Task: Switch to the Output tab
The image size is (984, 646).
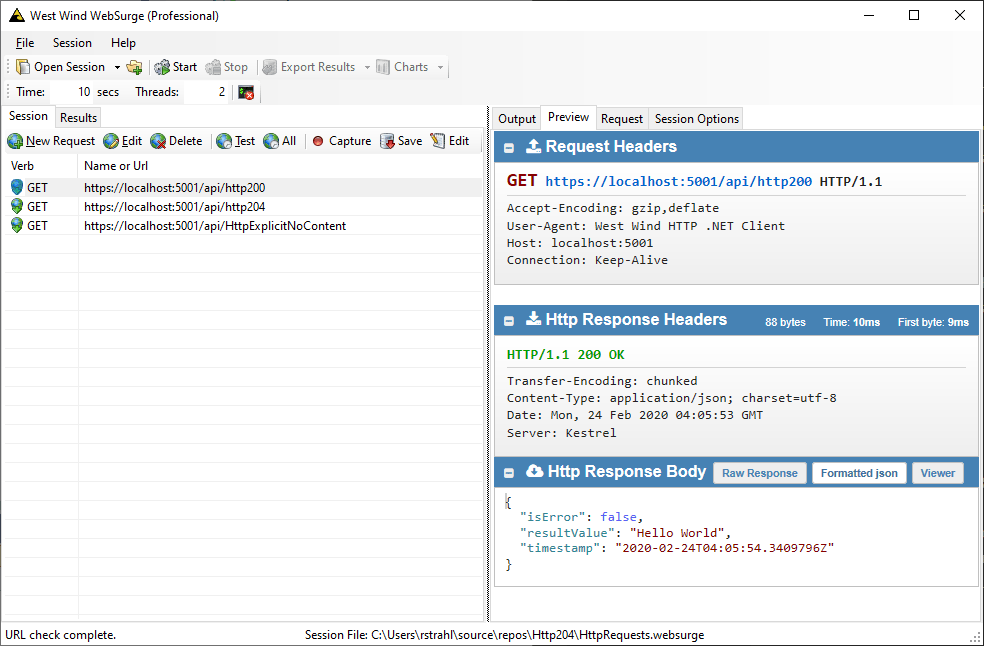Action: coord(517,119)
